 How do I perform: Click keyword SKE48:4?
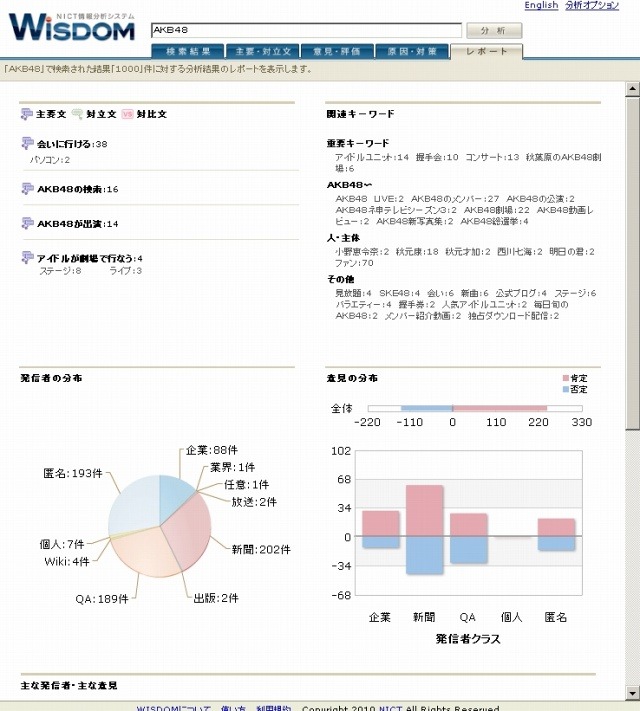(x=400, y=293)
